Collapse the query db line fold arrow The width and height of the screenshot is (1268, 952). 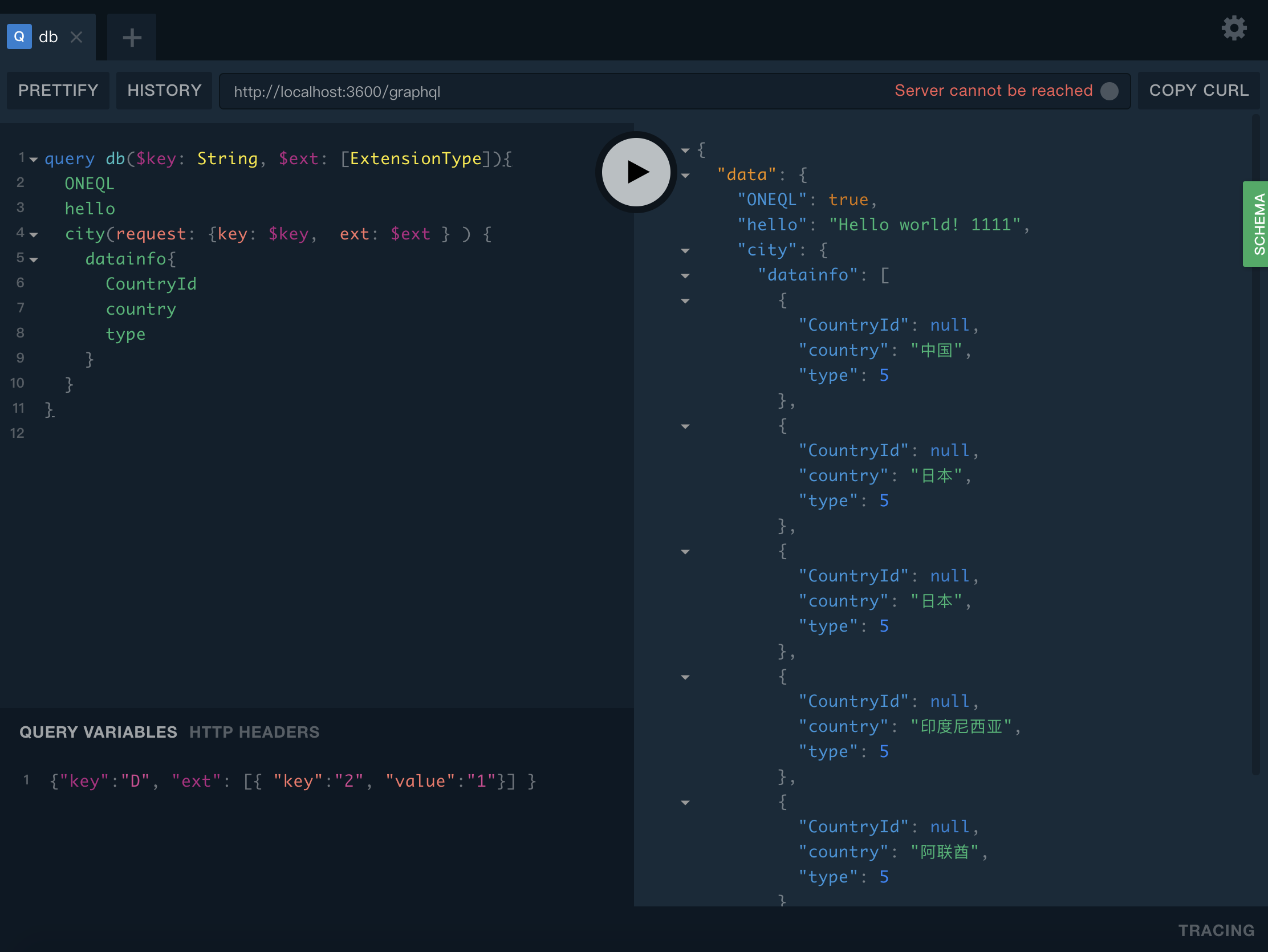[34, 160]
